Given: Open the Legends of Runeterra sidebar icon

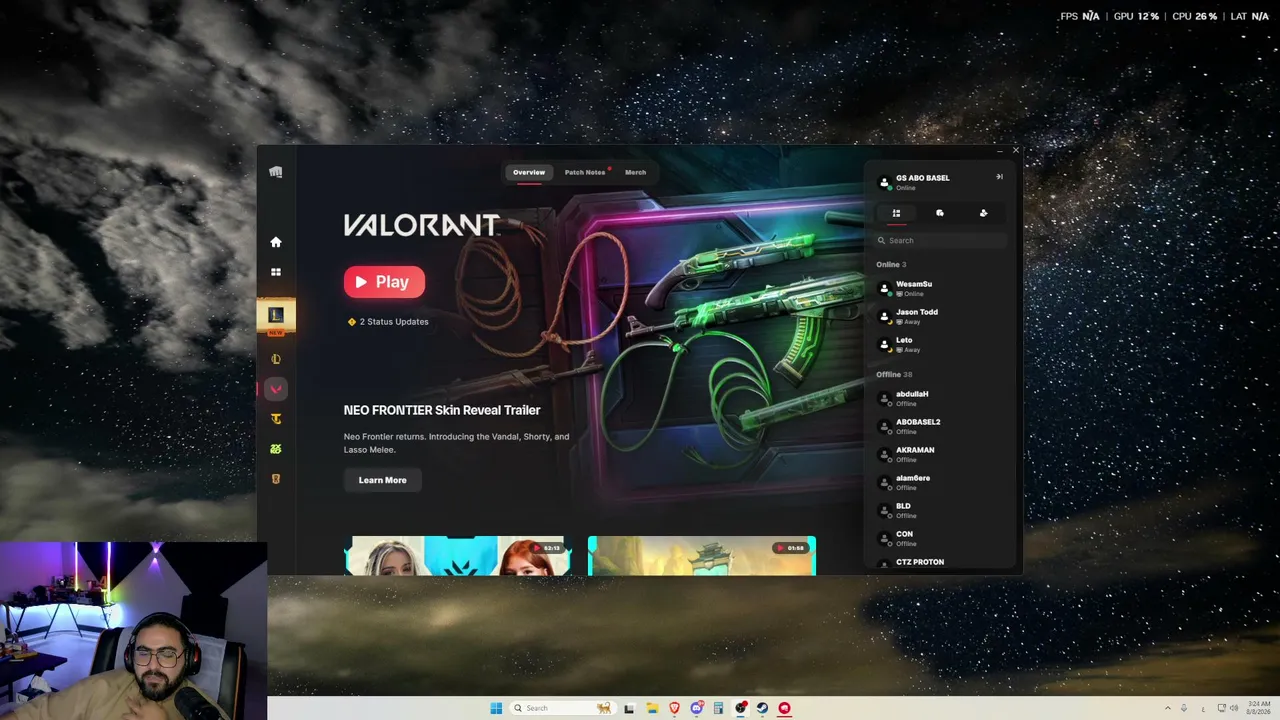Looking at the screenshot, I should point(276,479).
